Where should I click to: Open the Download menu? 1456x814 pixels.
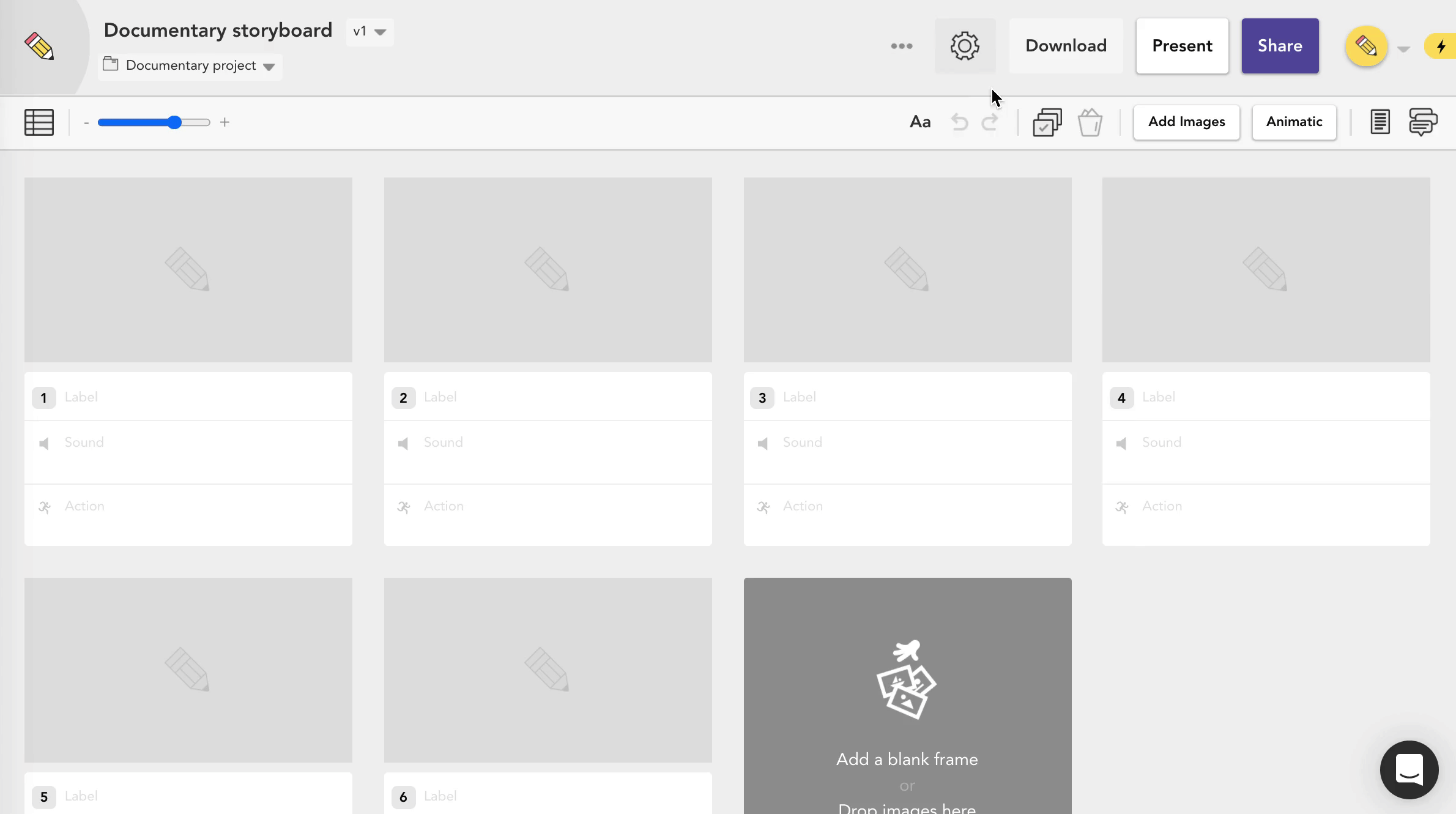coord(1065,45)
